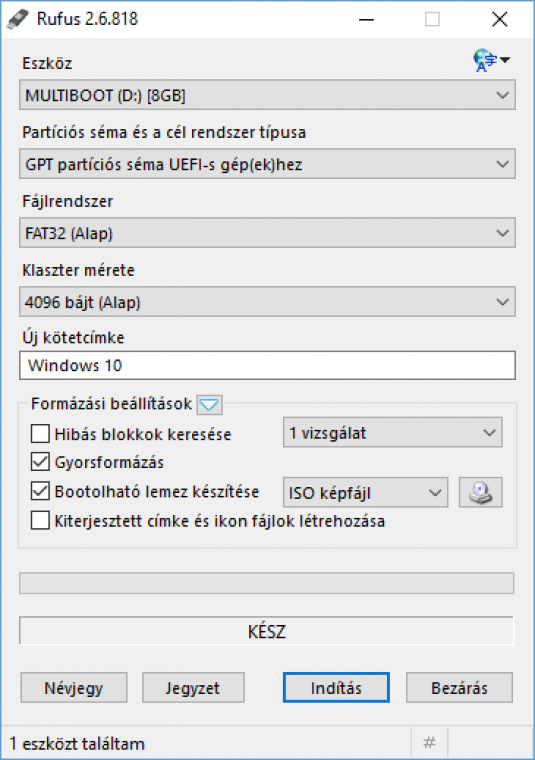
Task: Click the hash (#) icon in status bar
Action: [x=429, y=743]
